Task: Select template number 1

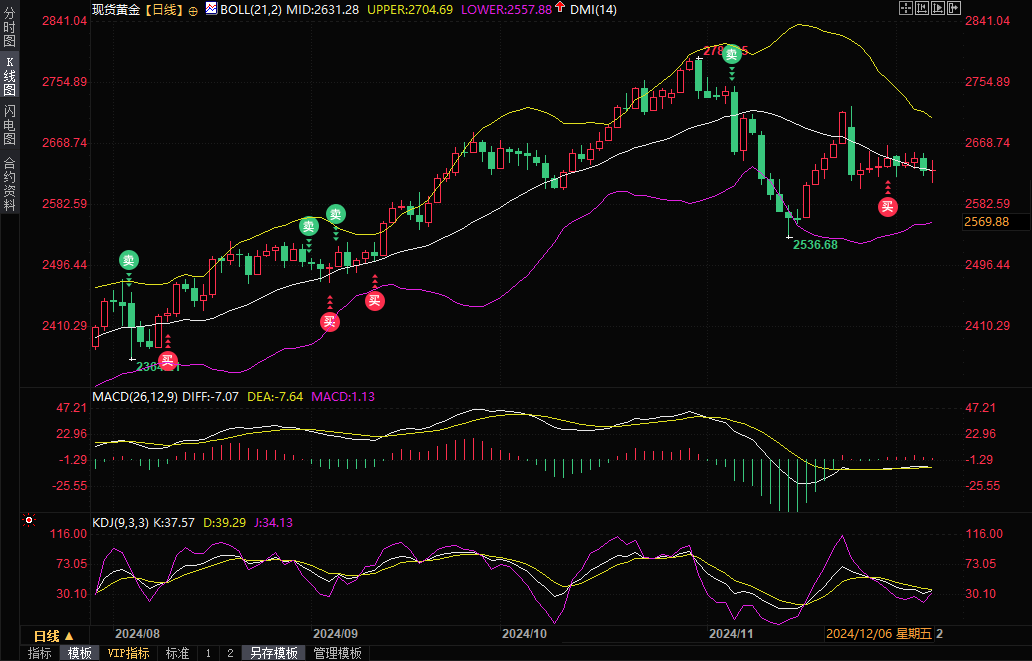Action: point(208,653)
